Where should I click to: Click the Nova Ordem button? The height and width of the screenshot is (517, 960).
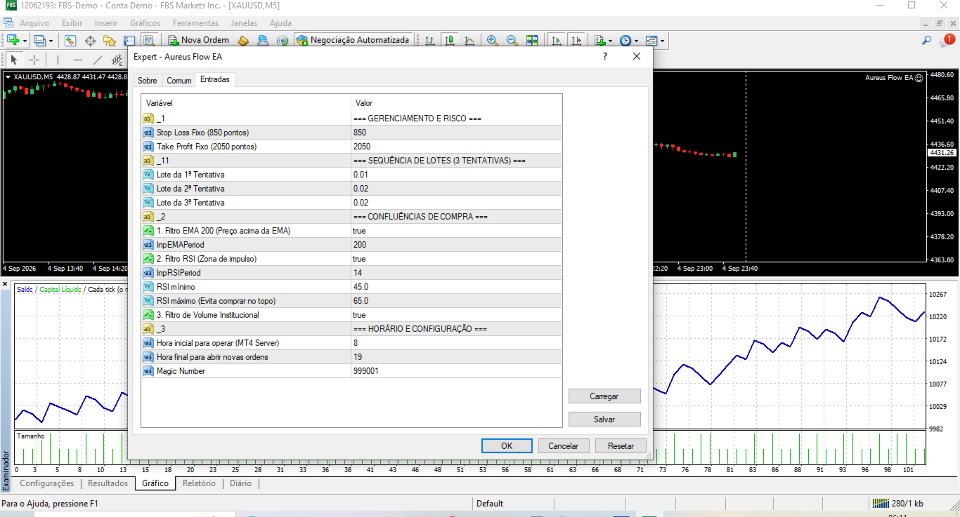tap(199, 40)
